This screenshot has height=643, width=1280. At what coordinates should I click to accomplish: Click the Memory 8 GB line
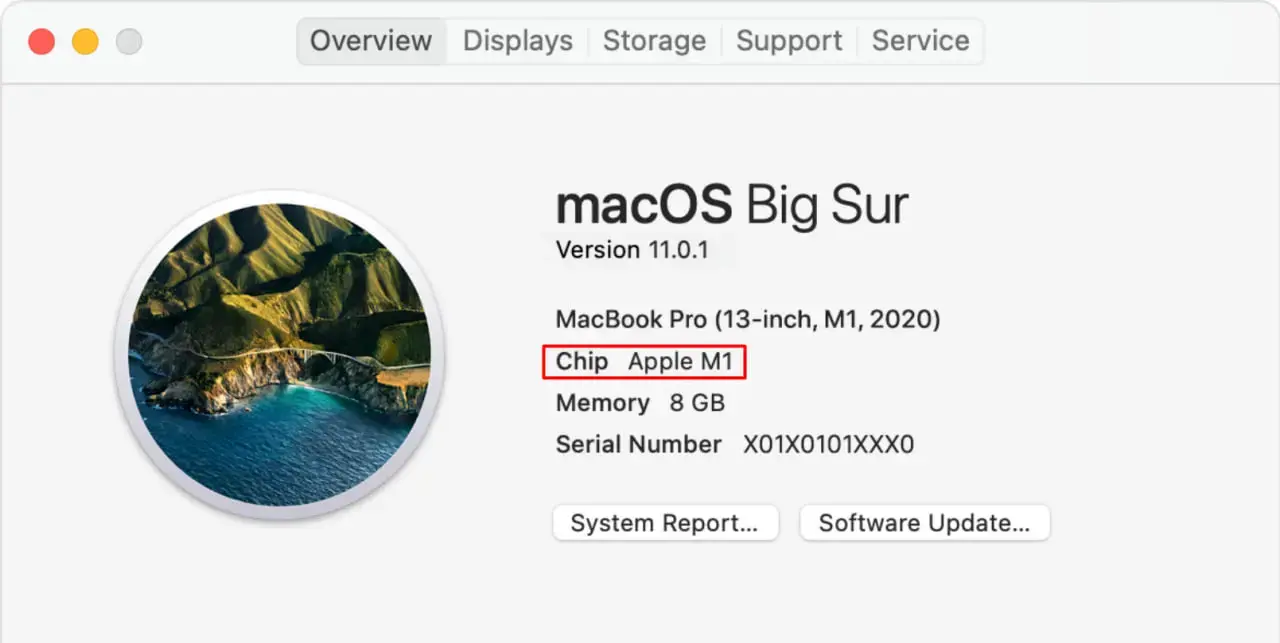pyautogui.click(x=640, y=403)
